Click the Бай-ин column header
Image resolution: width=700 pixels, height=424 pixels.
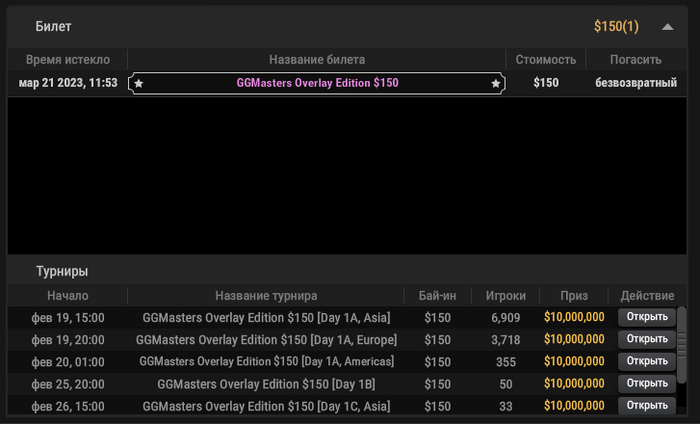438,295
